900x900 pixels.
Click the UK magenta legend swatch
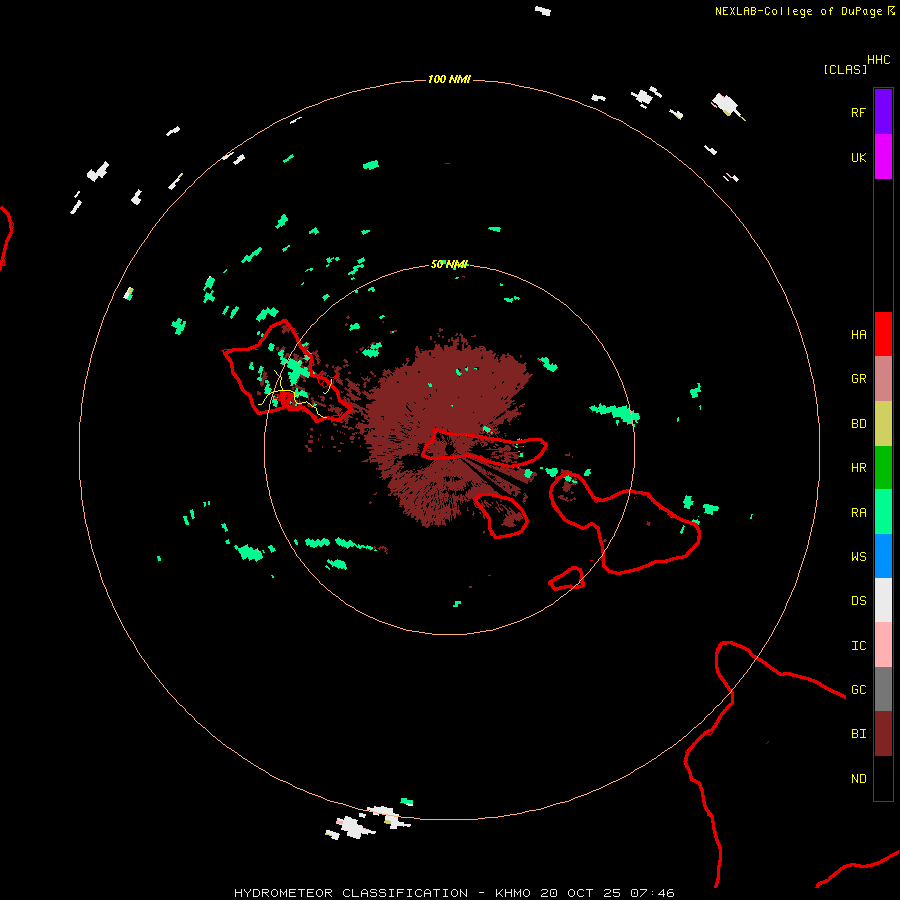[x=883, y=157]
